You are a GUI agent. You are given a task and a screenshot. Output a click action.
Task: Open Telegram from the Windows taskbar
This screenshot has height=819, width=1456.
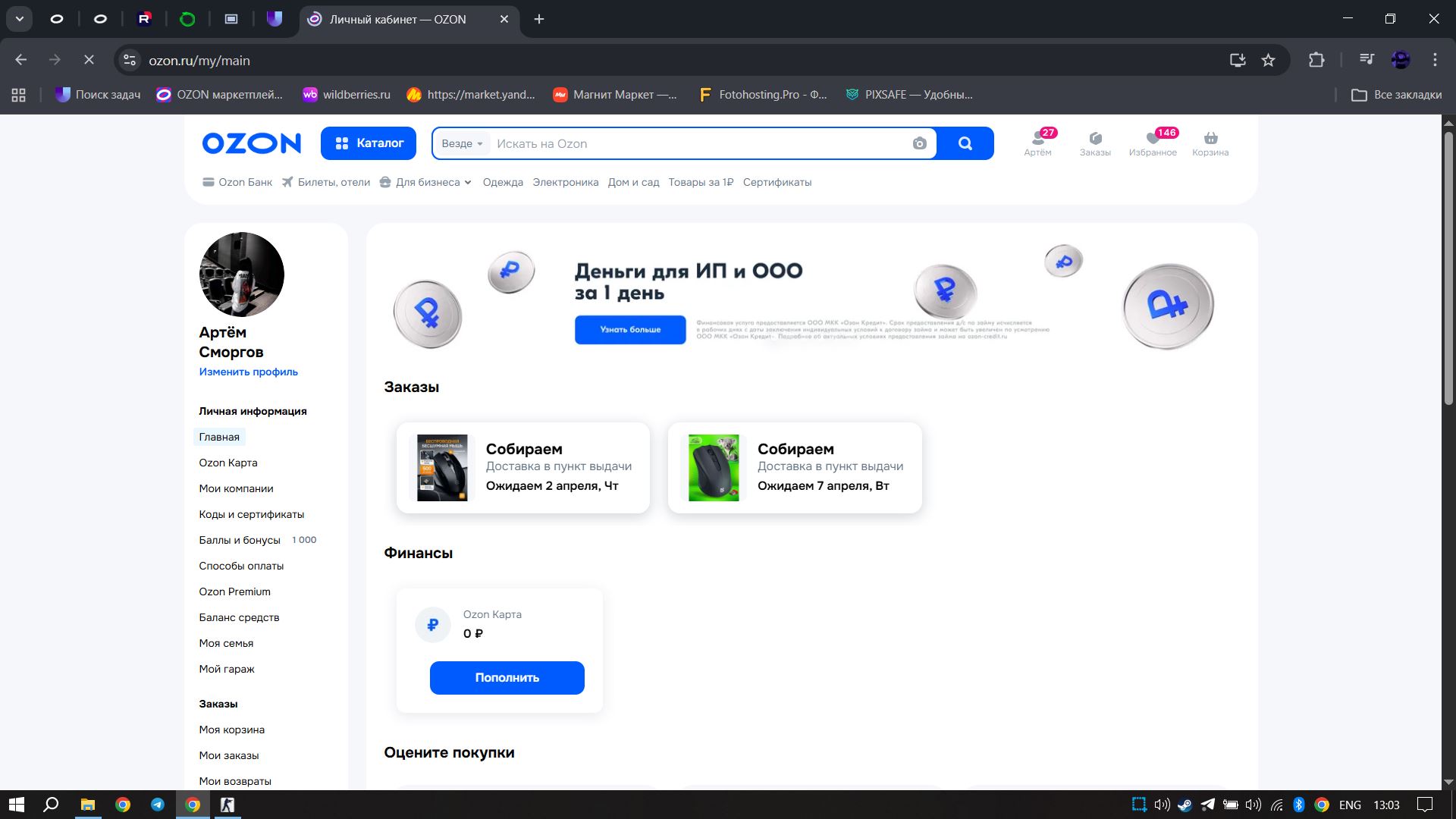click(x=158, y=805)
